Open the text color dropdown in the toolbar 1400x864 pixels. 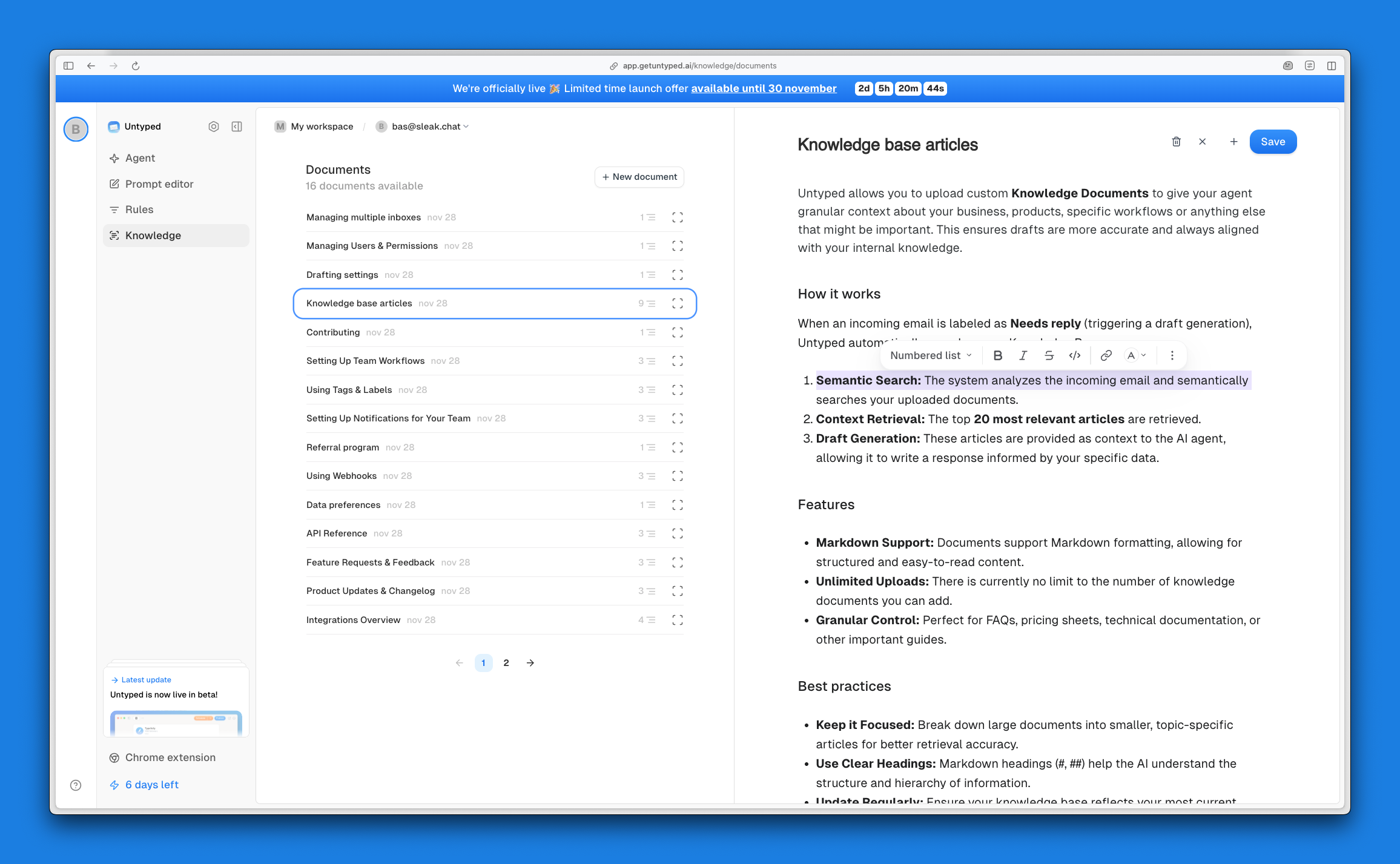pos(1135,355)
